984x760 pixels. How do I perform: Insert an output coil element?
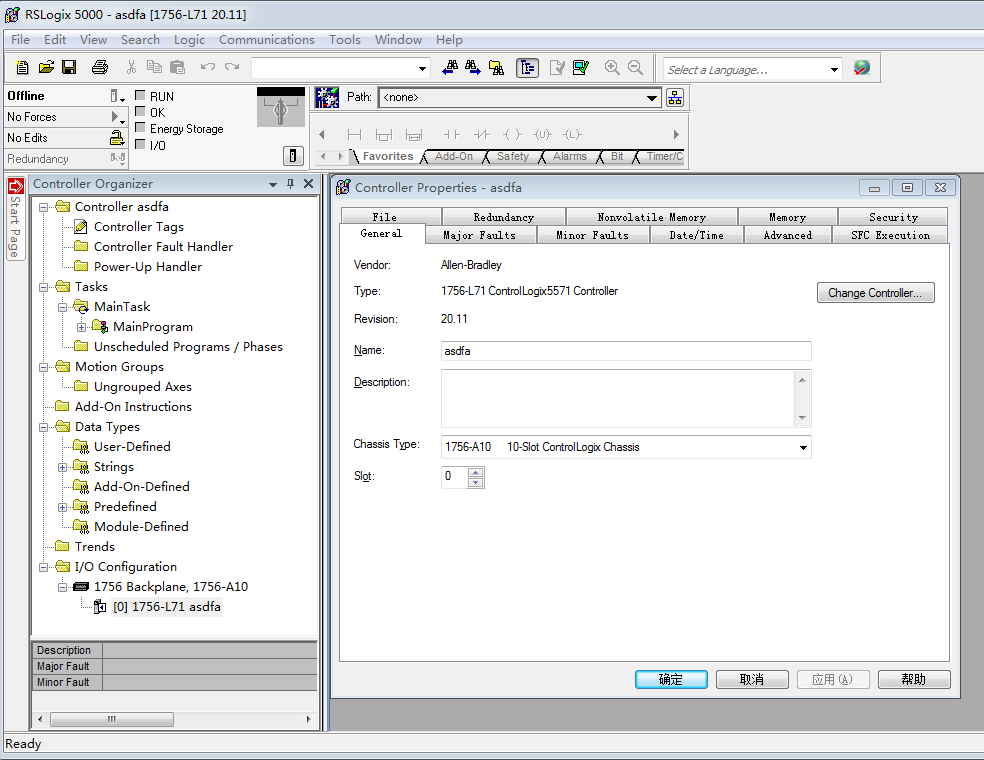point(512,134)
